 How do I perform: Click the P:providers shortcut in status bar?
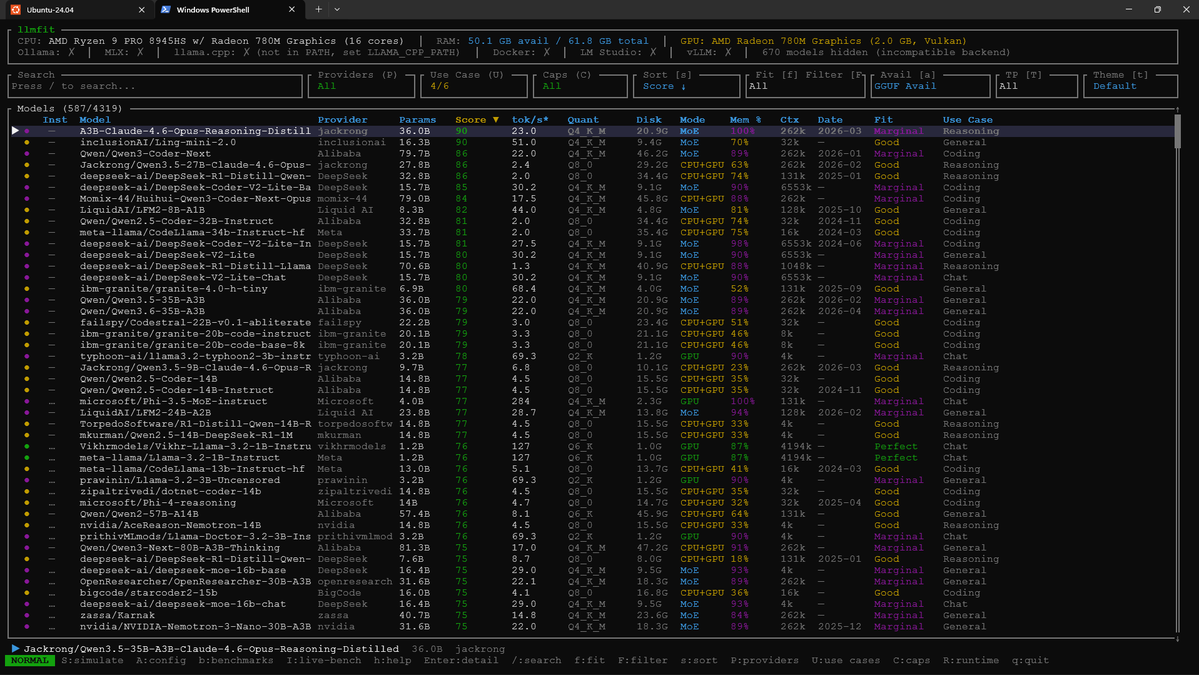tap(765, 660)
